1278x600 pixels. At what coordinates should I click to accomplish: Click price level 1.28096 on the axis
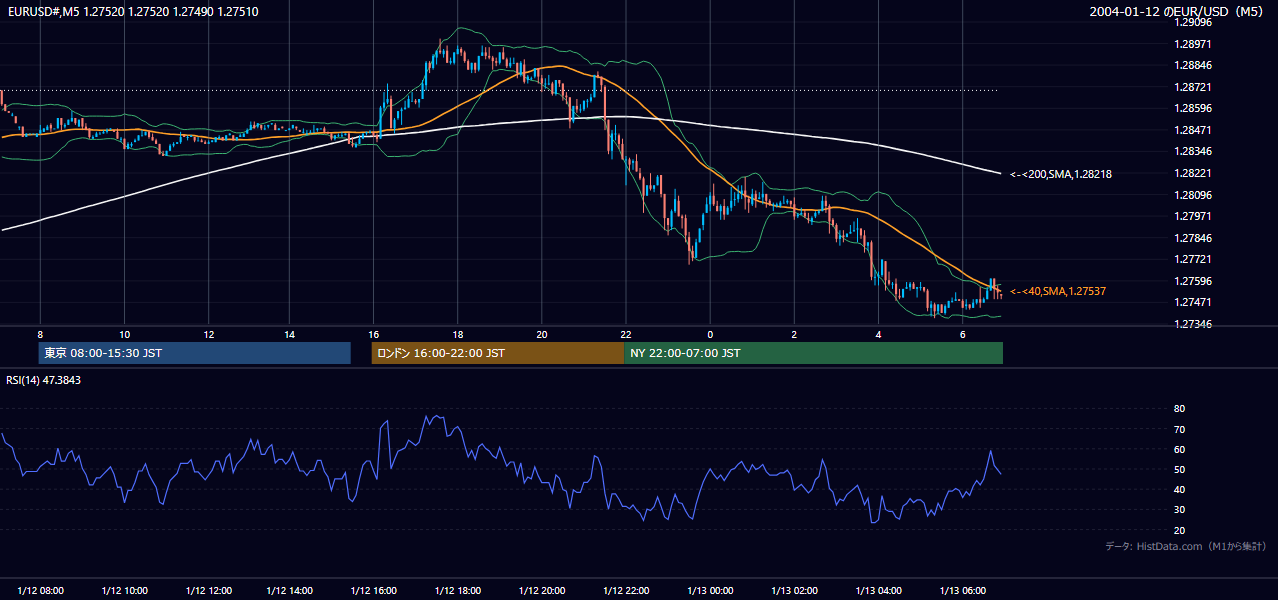click(x=1192, y=195)
